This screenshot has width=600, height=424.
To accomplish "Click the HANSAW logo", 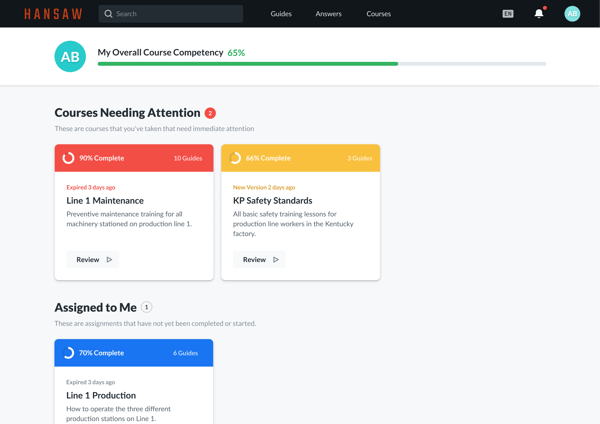I will click(x=54, y=14).
